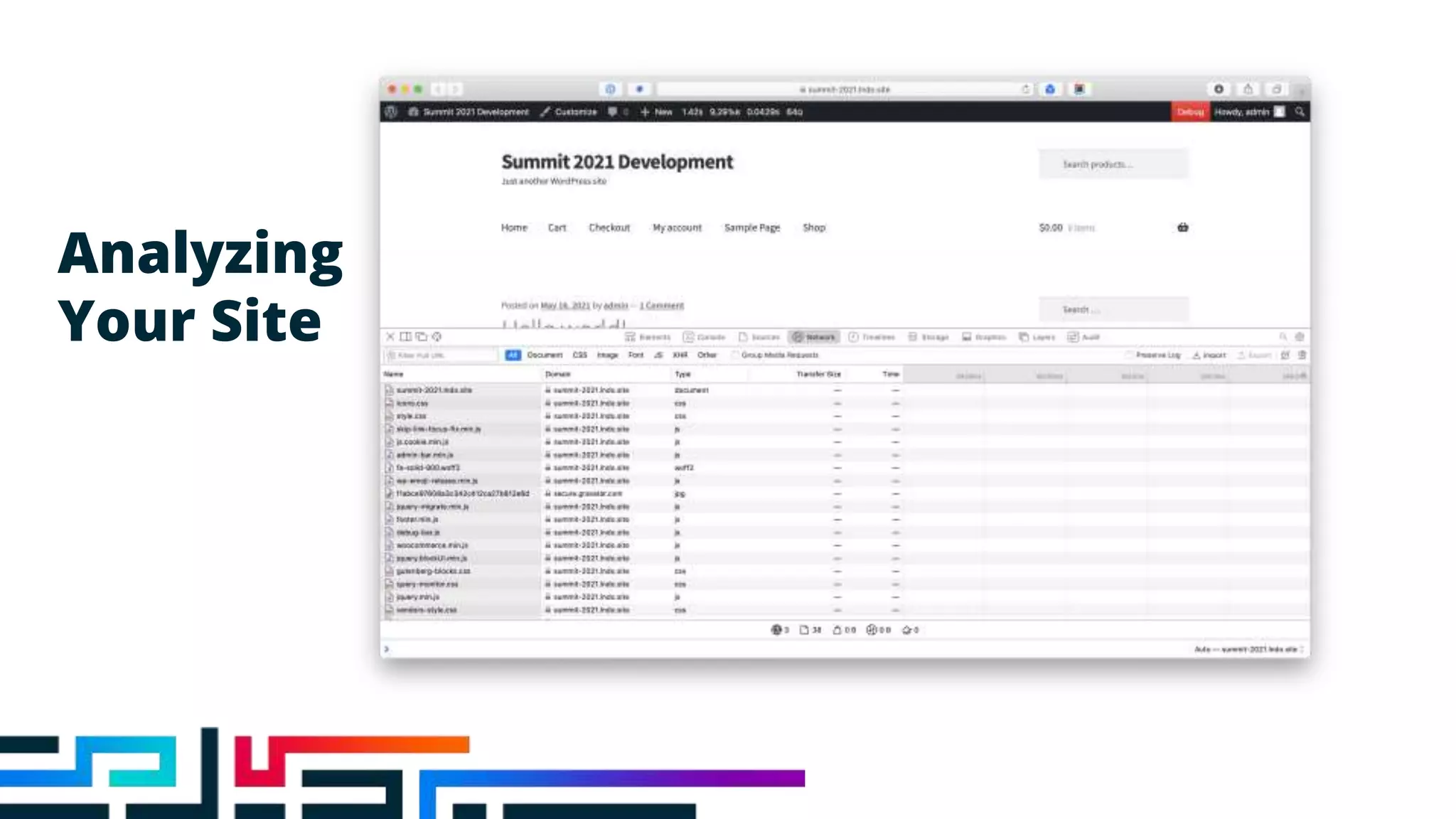Sort by the Transfer Size column header
Image resolution: width=1456 pixels, height=819 pixels.
818,374
